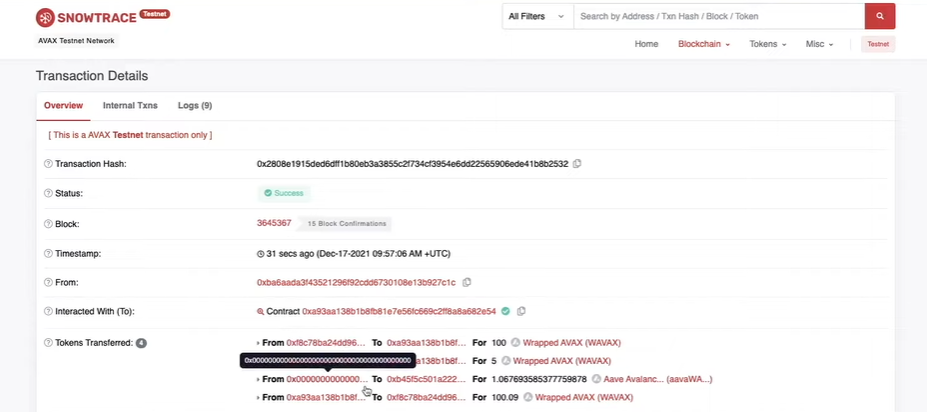Click help icon next to Tokens Transferred
The width and height of the screenshot is (927, 412).
48,342
